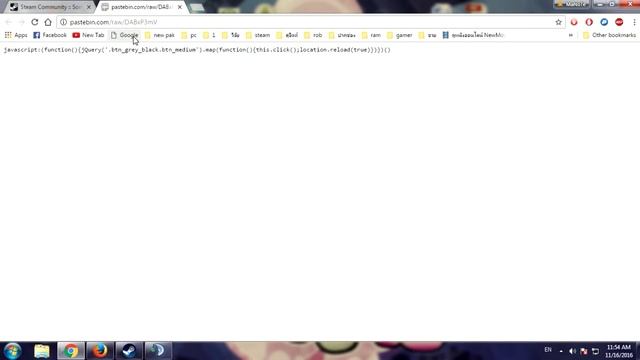
Task: Open the Google bookmark
Action: tap(124, 35)
